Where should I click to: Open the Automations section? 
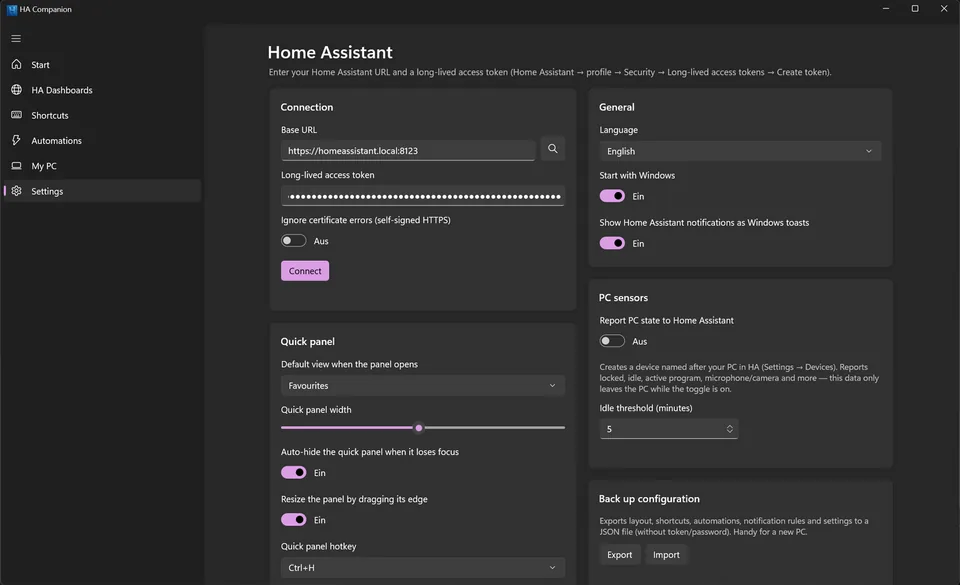click(x=102, y=141)
